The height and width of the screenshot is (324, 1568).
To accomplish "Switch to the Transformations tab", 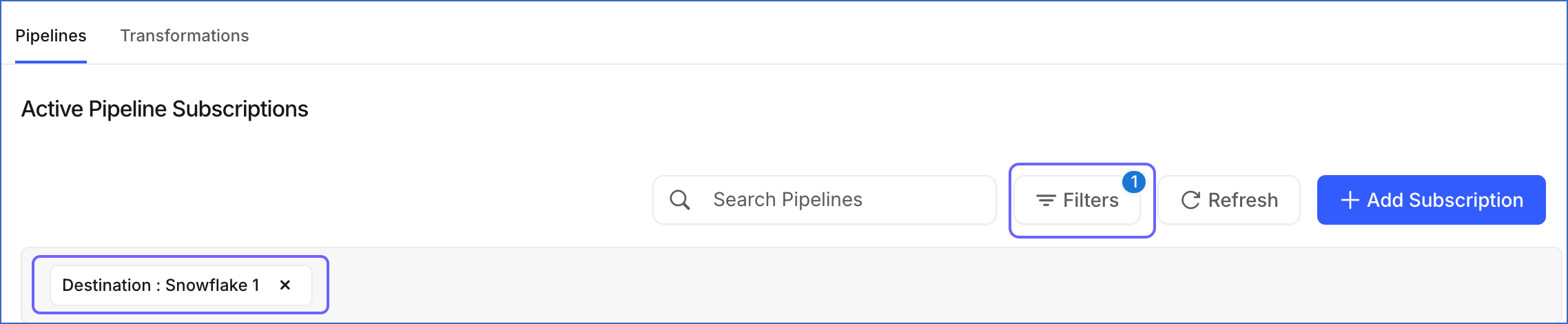I will click(x=185, y=36).
